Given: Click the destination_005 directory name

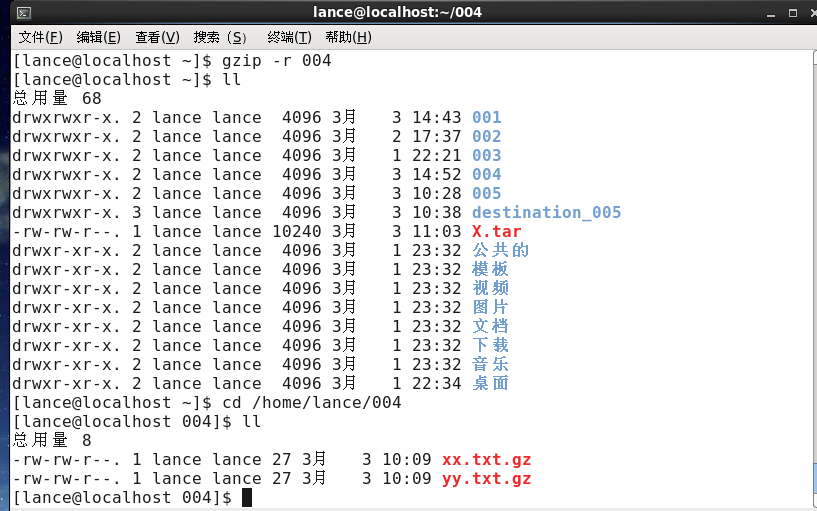Looking at the screenshot, I should (547, 213).
